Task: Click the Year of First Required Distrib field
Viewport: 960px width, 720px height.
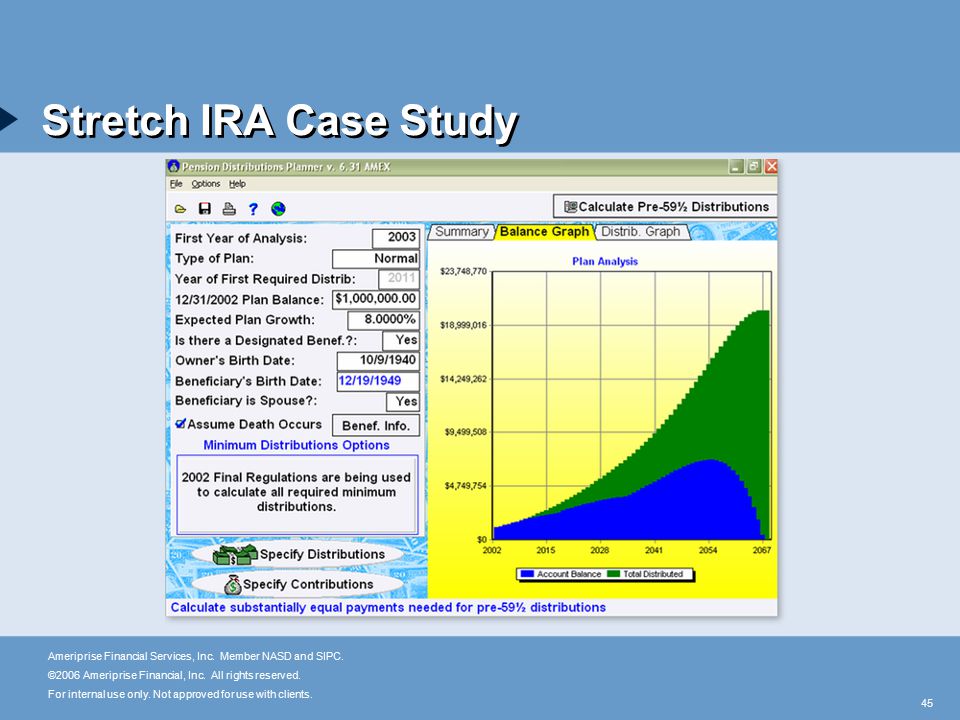Action: point(399,279)
